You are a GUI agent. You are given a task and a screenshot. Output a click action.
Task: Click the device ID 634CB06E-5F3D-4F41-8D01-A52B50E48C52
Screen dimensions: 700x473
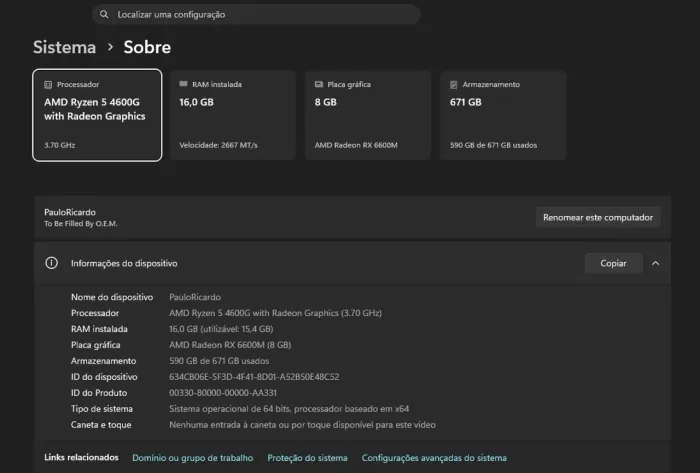tap(254, 377)
